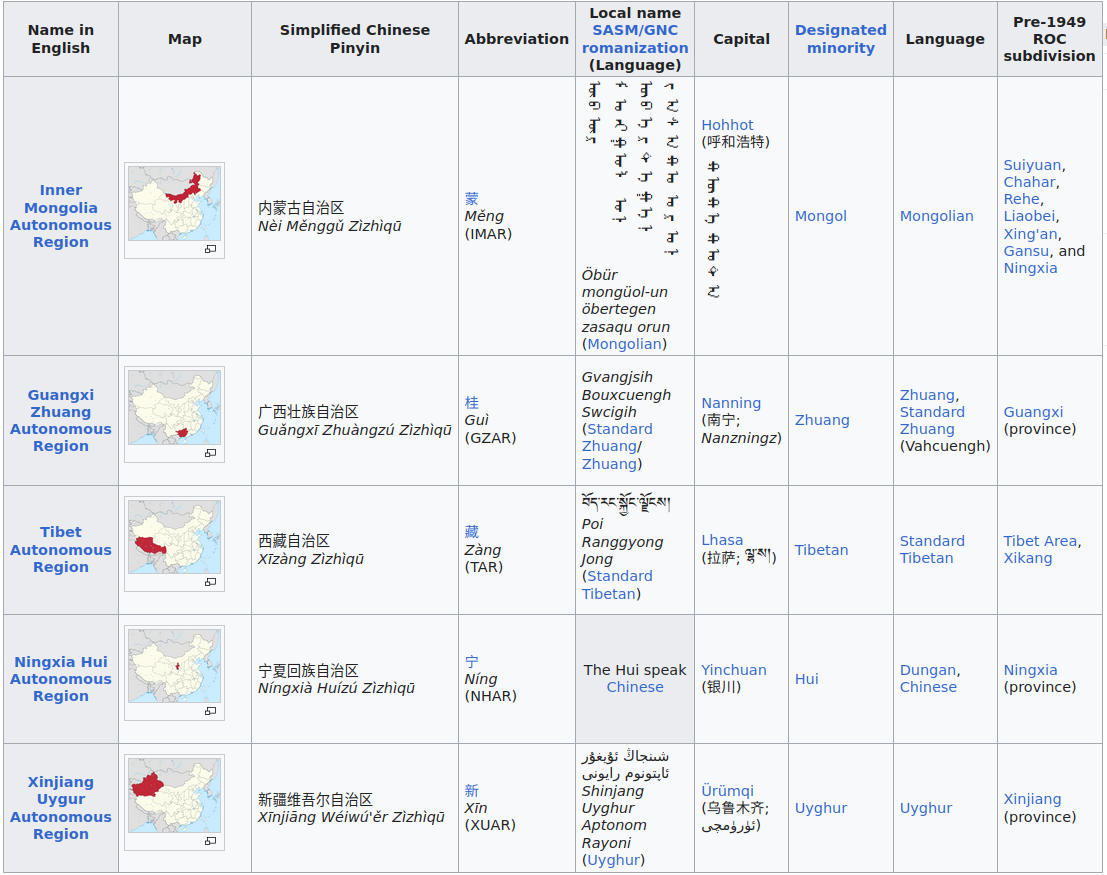Viewport: 1107px width, 875px height.
Task: Click enlarge icon under Ningxia map
Action: pyautogui.click(x=211, y=711)
